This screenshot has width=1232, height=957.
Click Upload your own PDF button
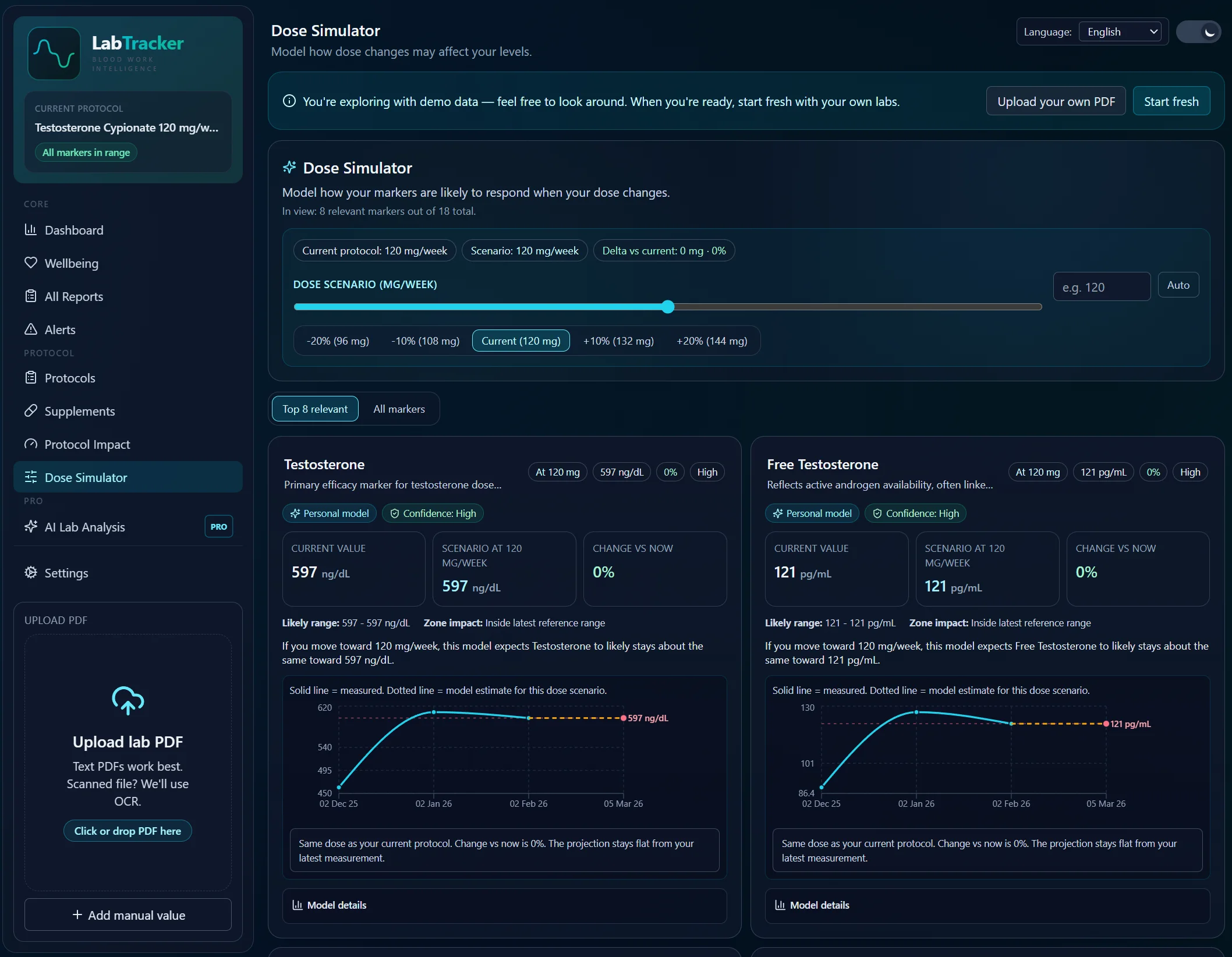pyautogui.click(x=1056, y=101)
